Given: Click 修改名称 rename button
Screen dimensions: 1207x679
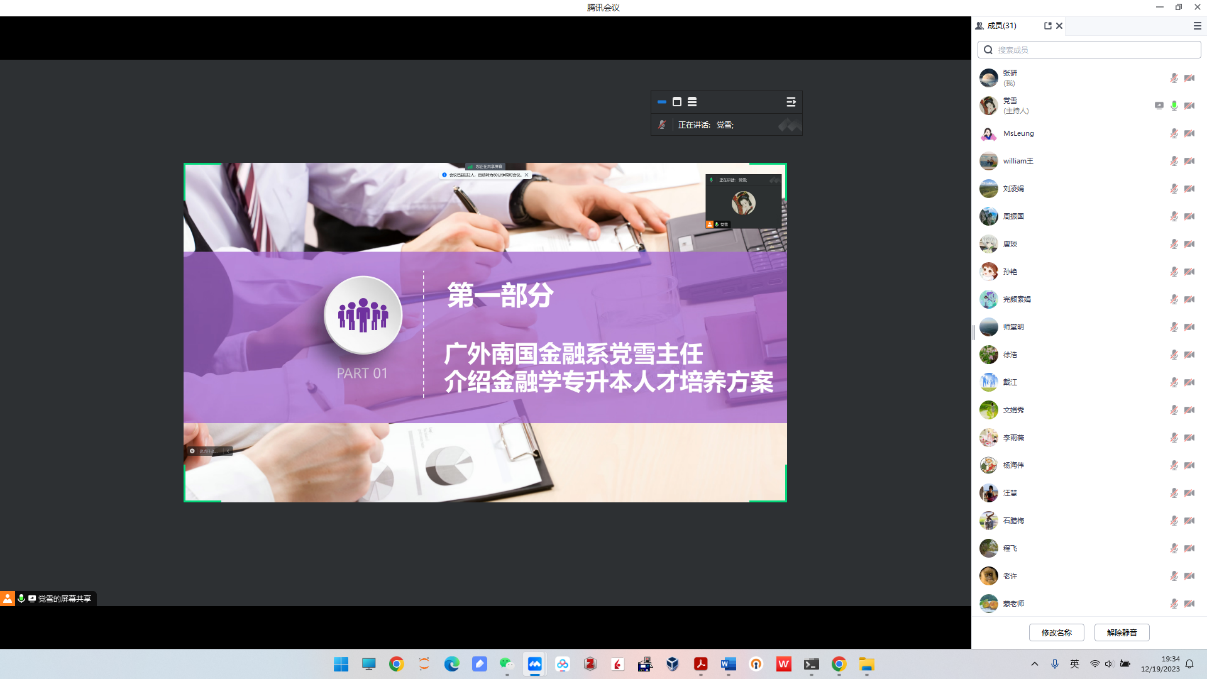Looking at the screenshot, I should [x=1056, y=633].
